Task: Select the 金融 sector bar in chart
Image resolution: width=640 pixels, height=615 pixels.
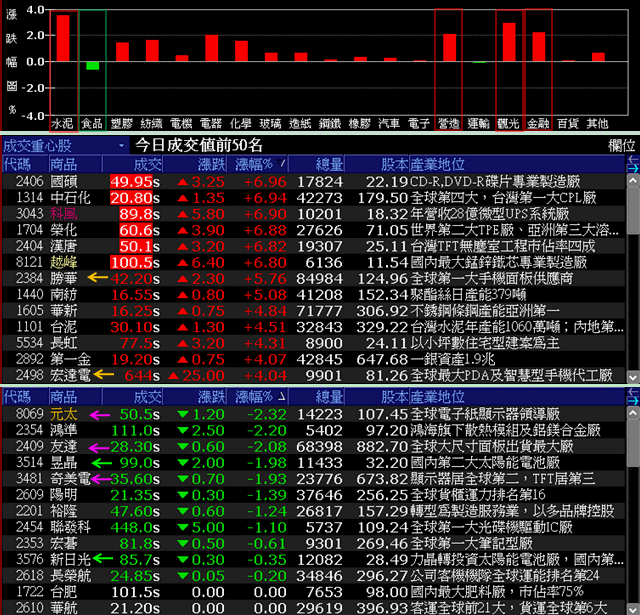Action: 539,47
